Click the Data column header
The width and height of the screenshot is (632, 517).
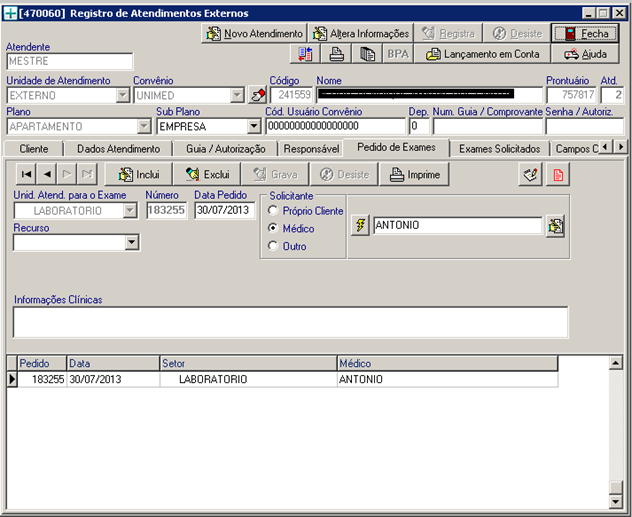[x=113, y=363]
